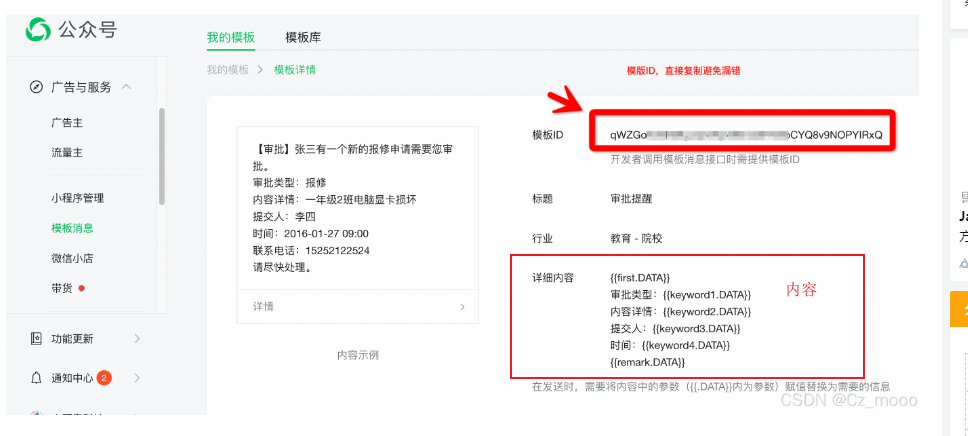Click the 模板ID value text
The height and width of the screenshot is (436, 968).
[746, 135]
